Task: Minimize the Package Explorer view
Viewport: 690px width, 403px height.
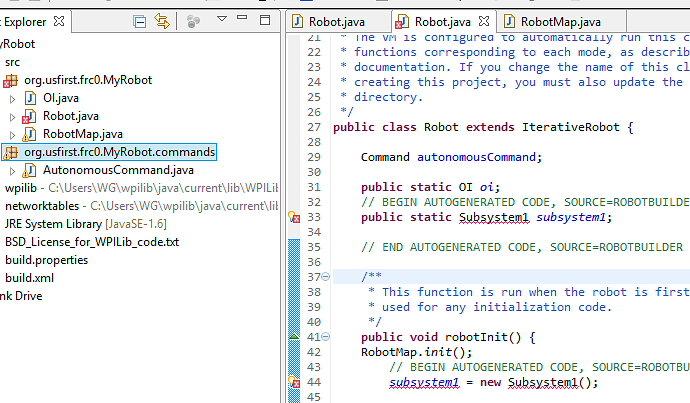Action: tap(242, 18)
